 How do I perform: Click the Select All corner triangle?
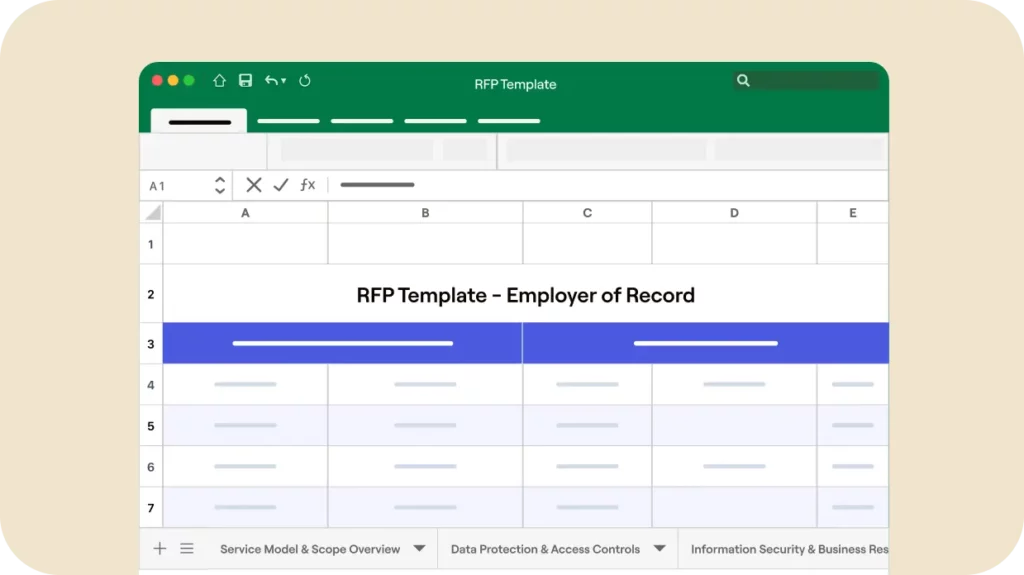tap(152, 213)
